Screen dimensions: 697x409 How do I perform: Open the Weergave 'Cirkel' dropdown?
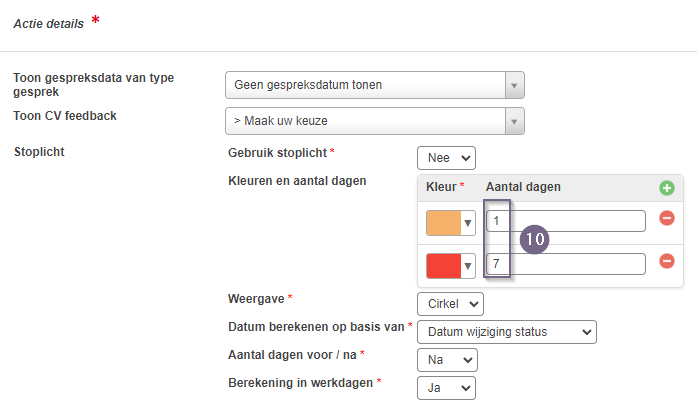tap(450, 304)
